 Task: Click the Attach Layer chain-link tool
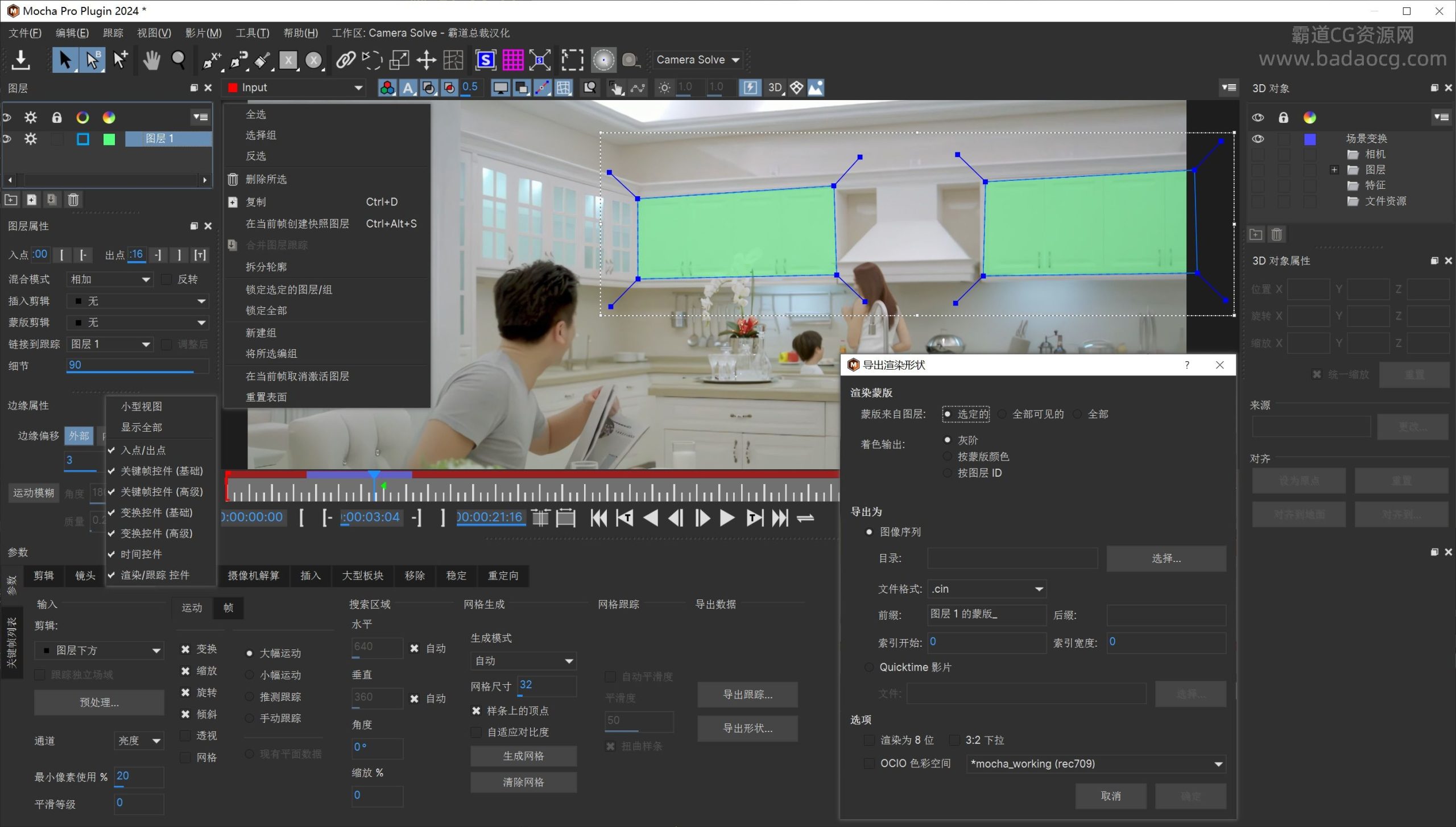(x=346, y=60)
